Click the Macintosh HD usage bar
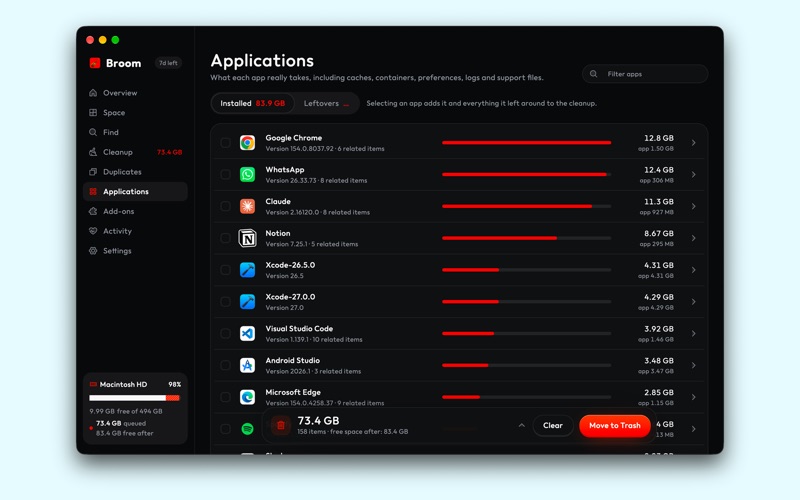The image size is (800, 500). click(x=135, y=398)
